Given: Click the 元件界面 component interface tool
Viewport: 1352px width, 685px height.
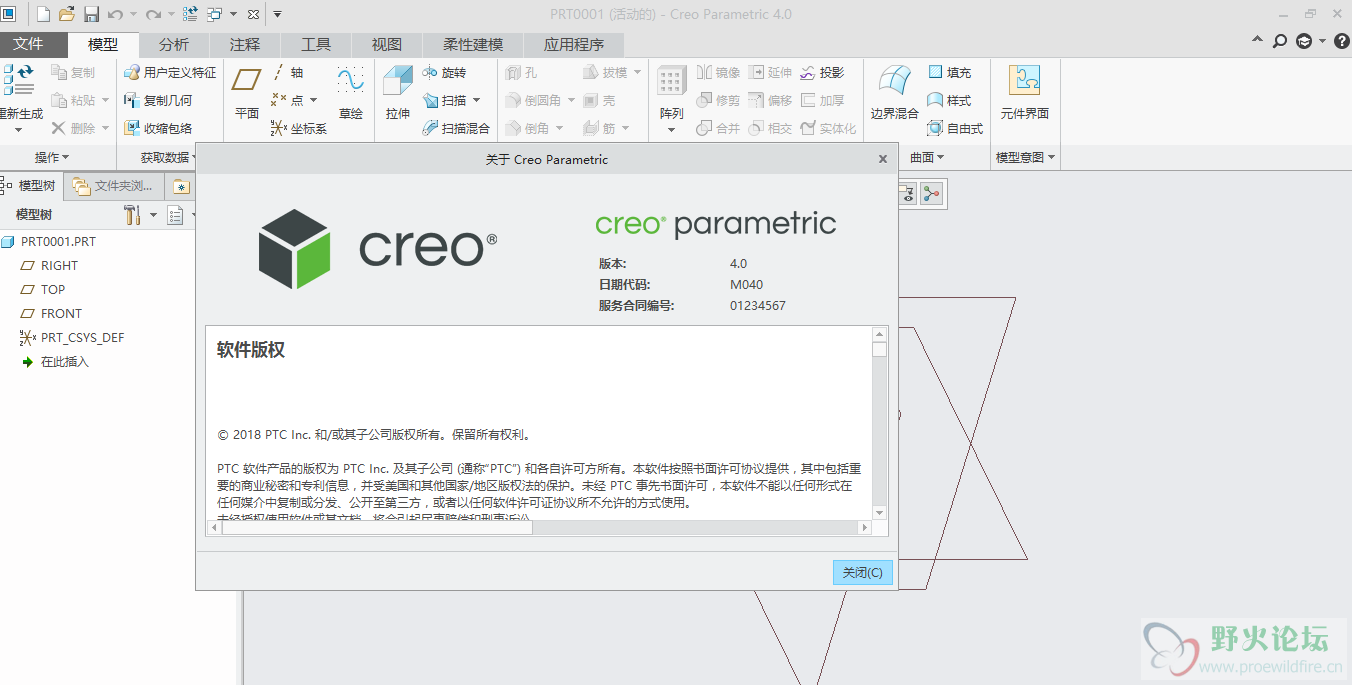Looking at the screenshot, I should tap(1024, 94).
